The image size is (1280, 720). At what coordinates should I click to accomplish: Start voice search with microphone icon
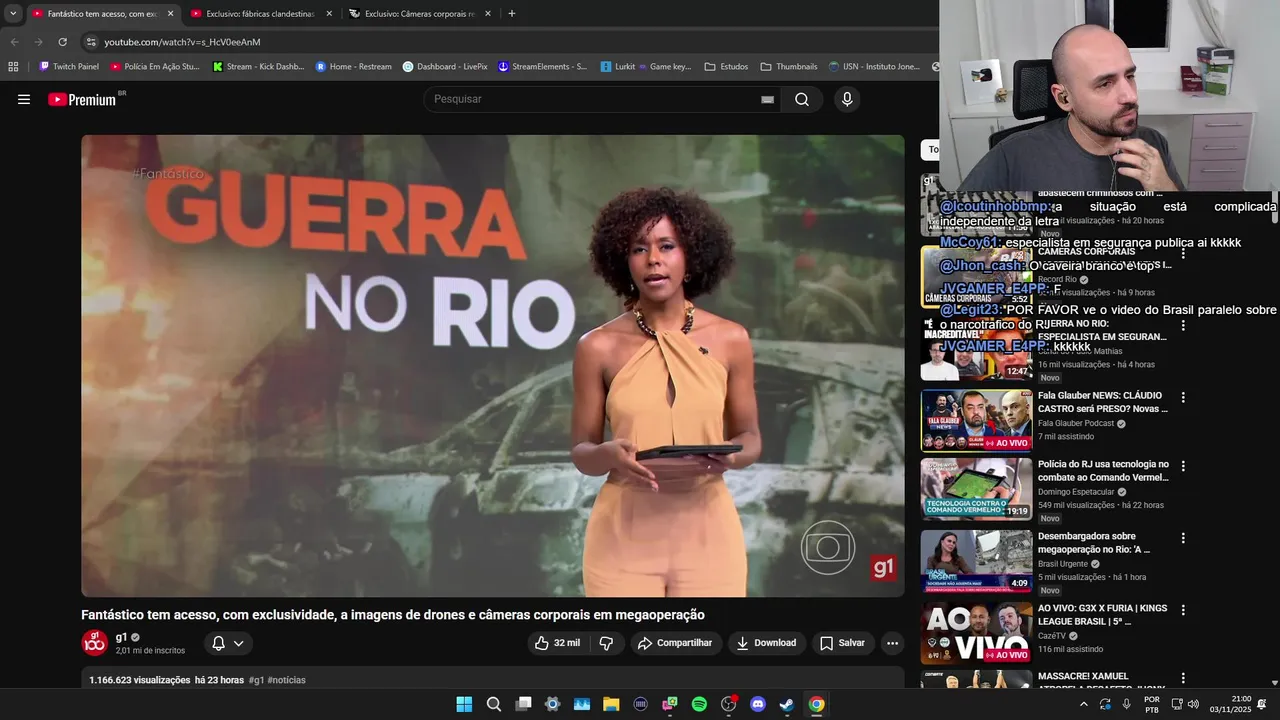click(847, 99)
